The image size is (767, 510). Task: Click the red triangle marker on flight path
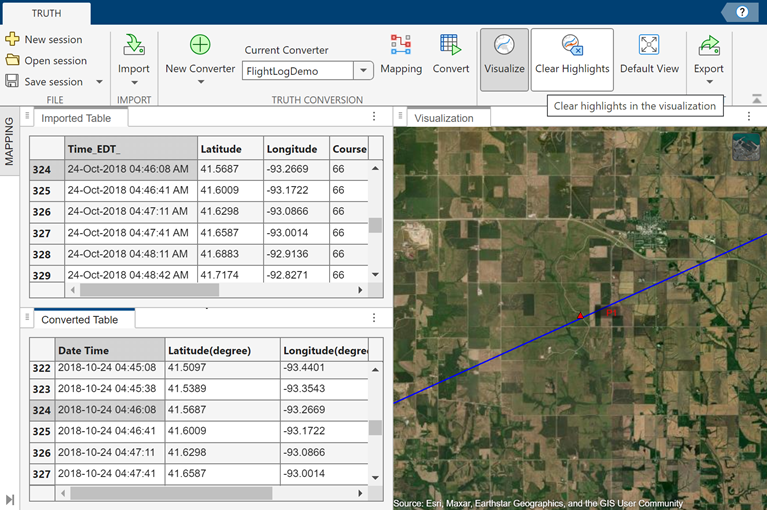579,316
